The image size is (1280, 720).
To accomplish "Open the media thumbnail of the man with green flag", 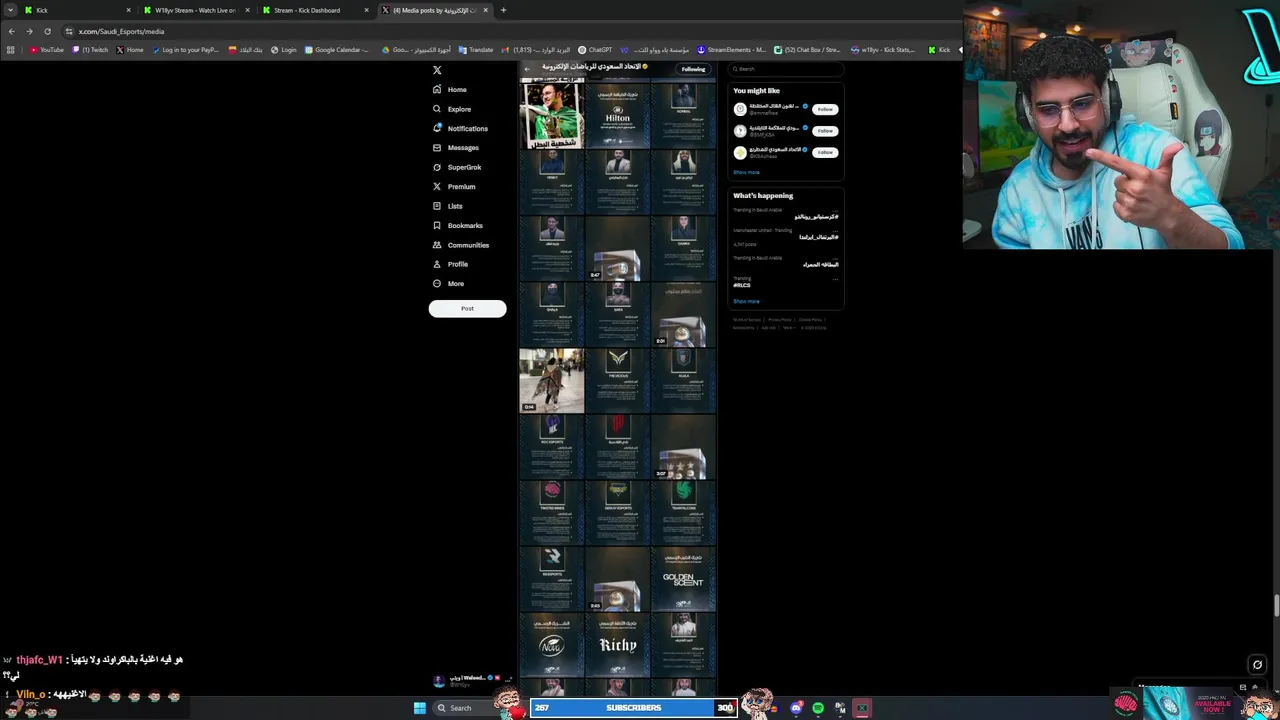I will click(551, 116).
